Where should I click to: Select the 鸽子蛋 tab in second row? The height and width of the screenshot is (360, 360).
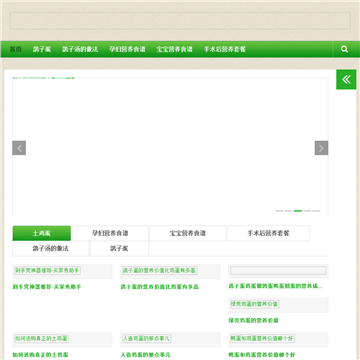click(x=119, y=249)
